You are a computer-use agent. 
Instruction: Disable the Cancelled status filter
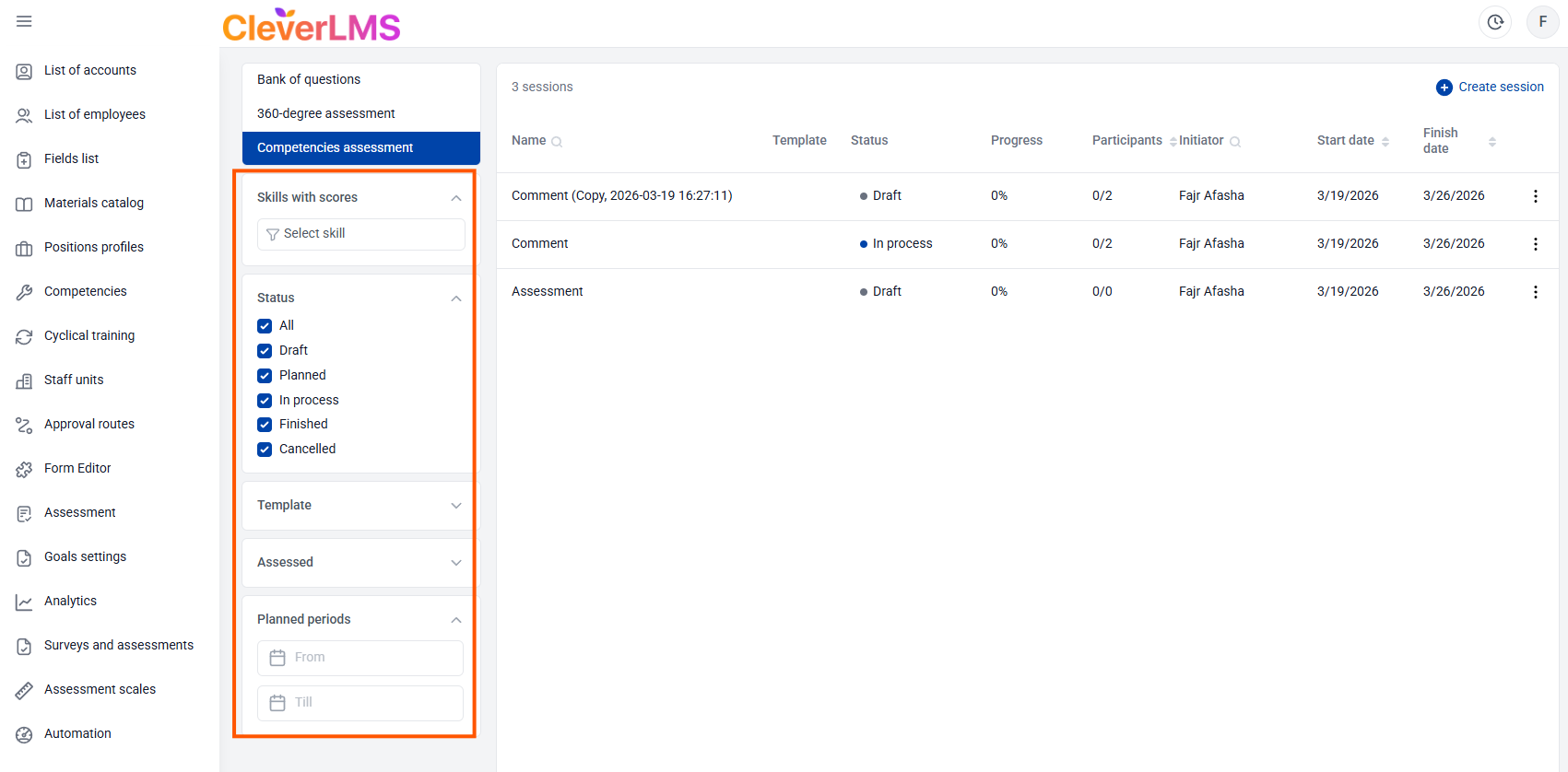(265, 450)
